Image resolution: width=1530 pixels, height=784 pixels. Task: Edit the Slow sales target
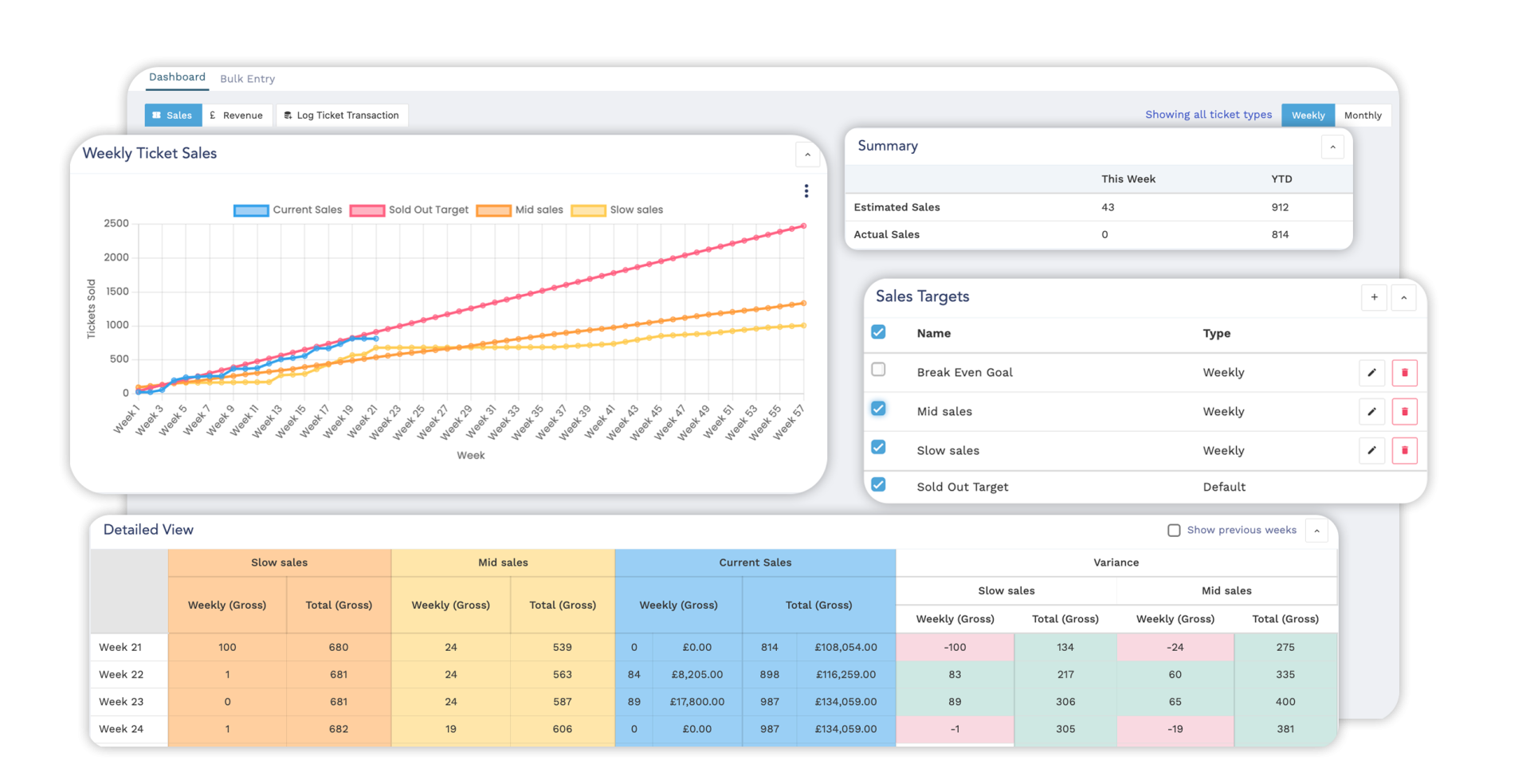coord(1372,450)
